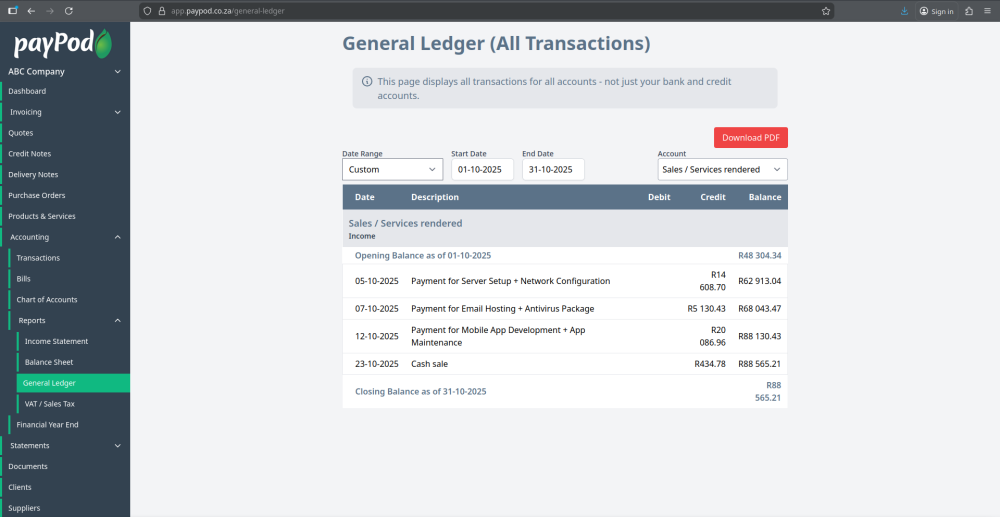Click the Balance column header
This screenshot has height=517, width=1000.
(765, 197)
